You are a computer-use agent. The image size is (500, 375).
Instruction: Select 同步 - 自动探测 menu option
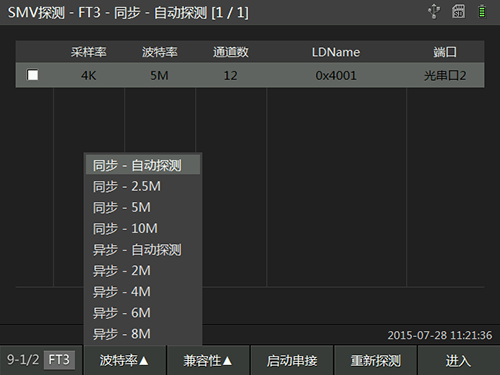pyautogui.click(x=143, y=165)
